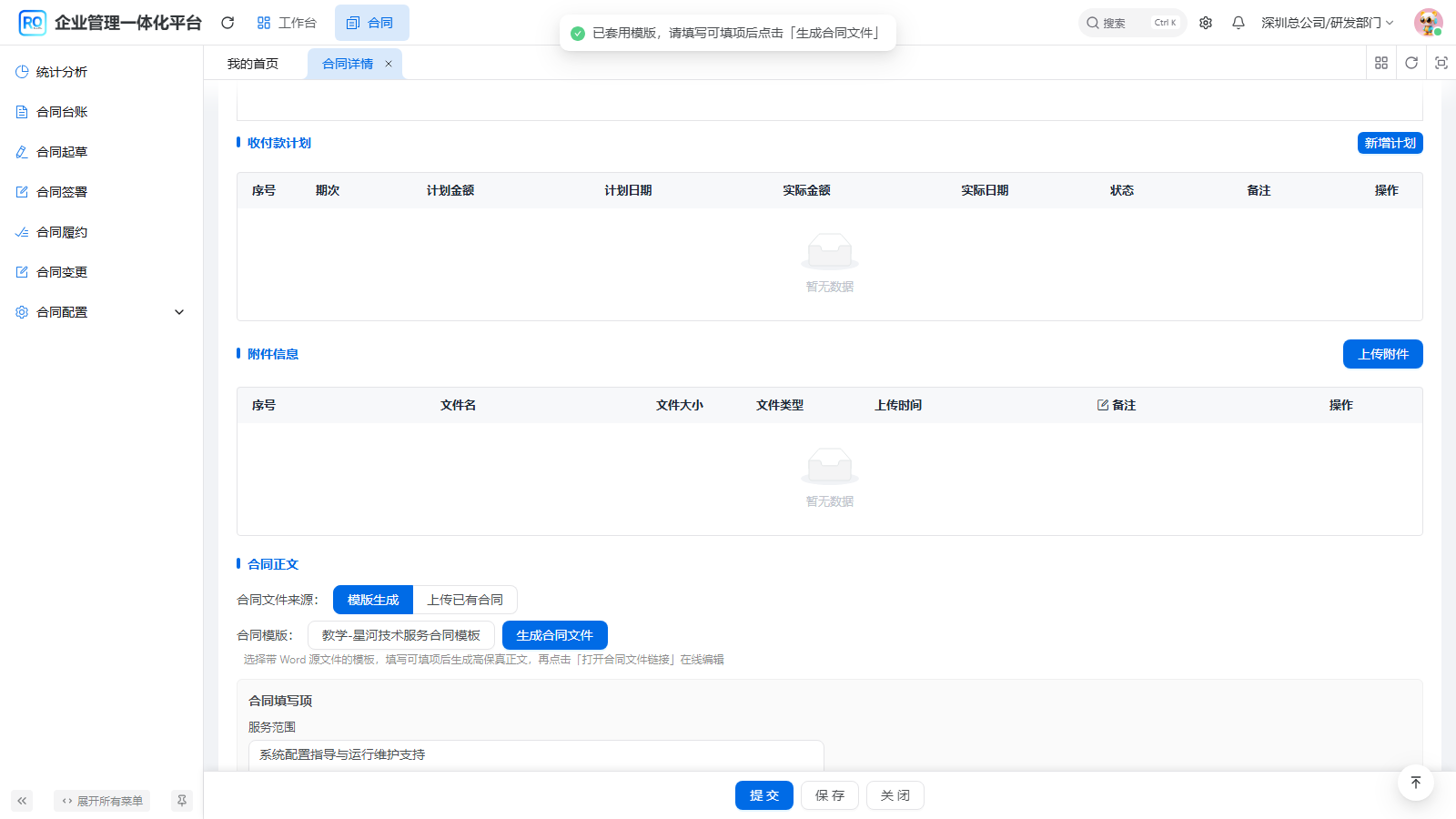Click 生成合同文件 button
This screenshot has width=1456, height=819.
555,635
